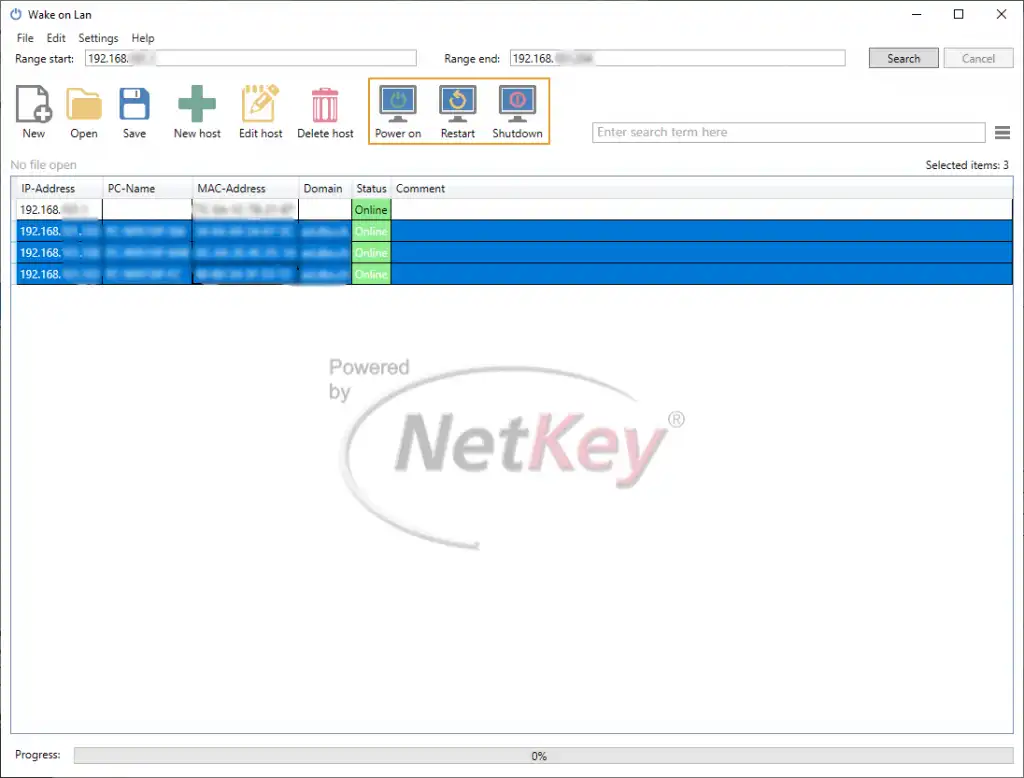Sort by the PC-Name column header
Screen dimensions: 1024x778
pos(148,188)
